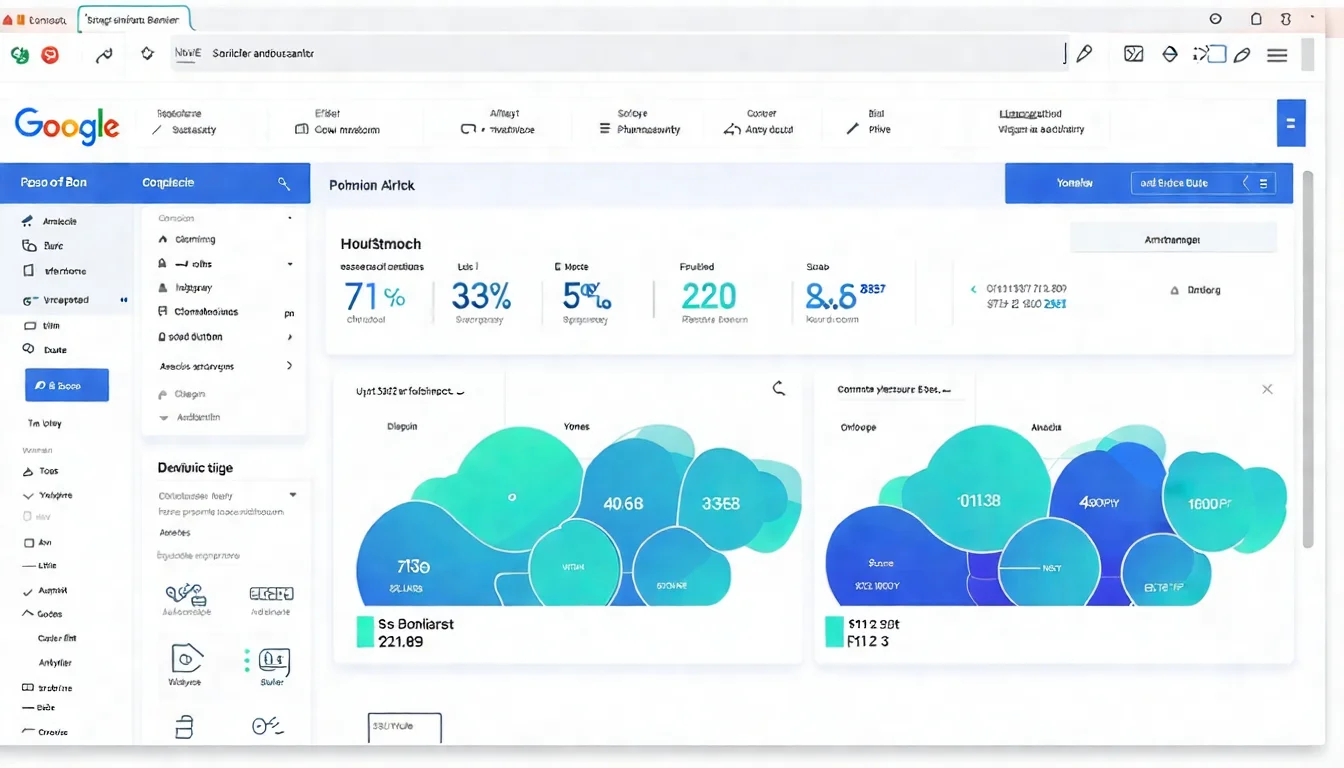Image resolution: width=1344 pixels, height=768 pixels.
Task: Click the hamburger menu icon on the toolbar
Action: click(x=1276, y=54)
